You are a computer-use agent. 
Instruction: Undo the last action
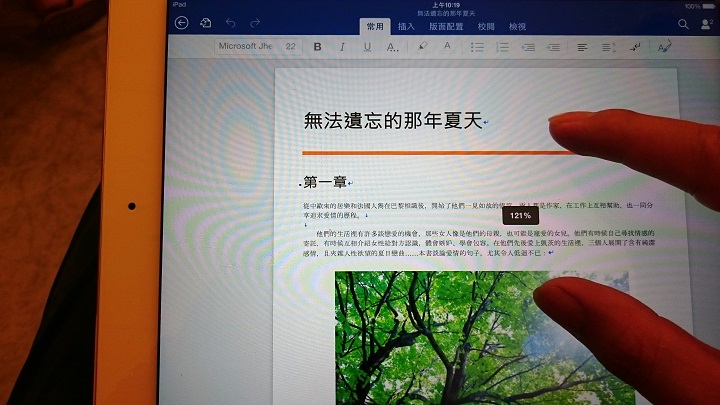(x=231, y=22)
